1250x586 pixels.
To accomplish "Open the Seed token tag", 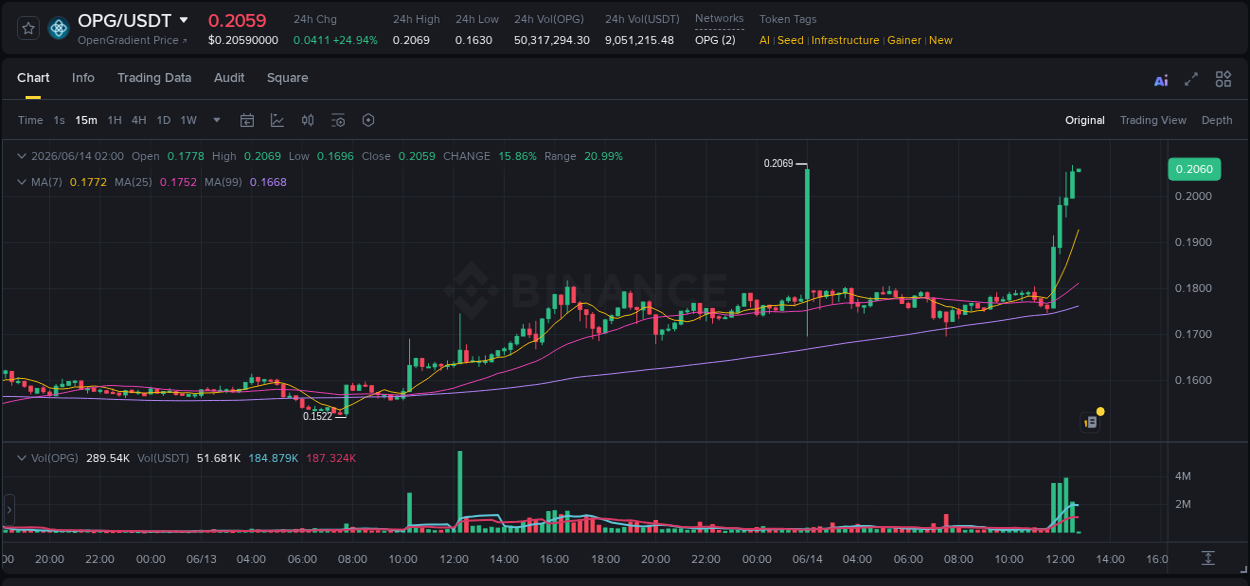I will (790, 40).
